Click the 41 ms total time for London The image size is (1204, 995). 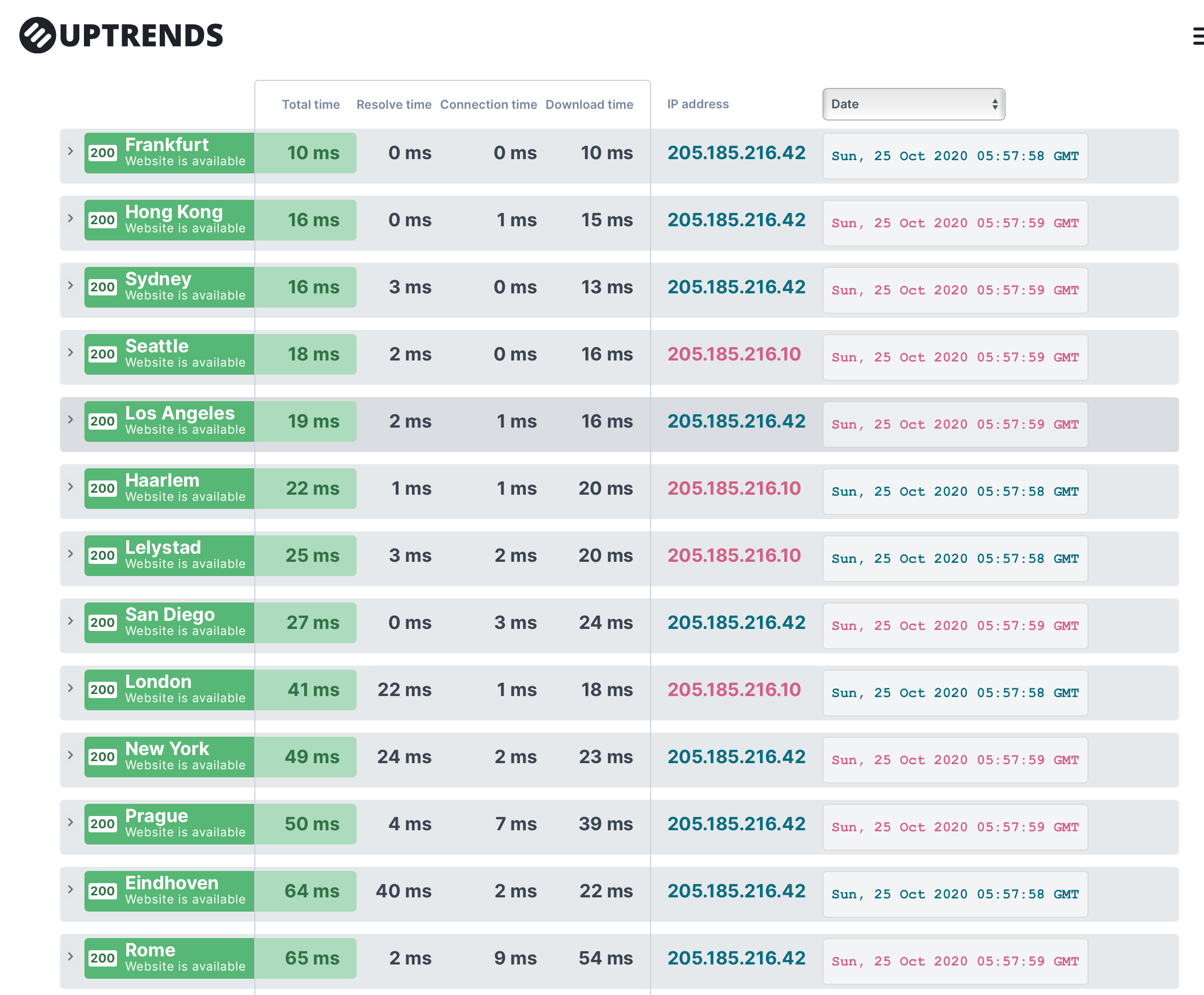point(313,689)
